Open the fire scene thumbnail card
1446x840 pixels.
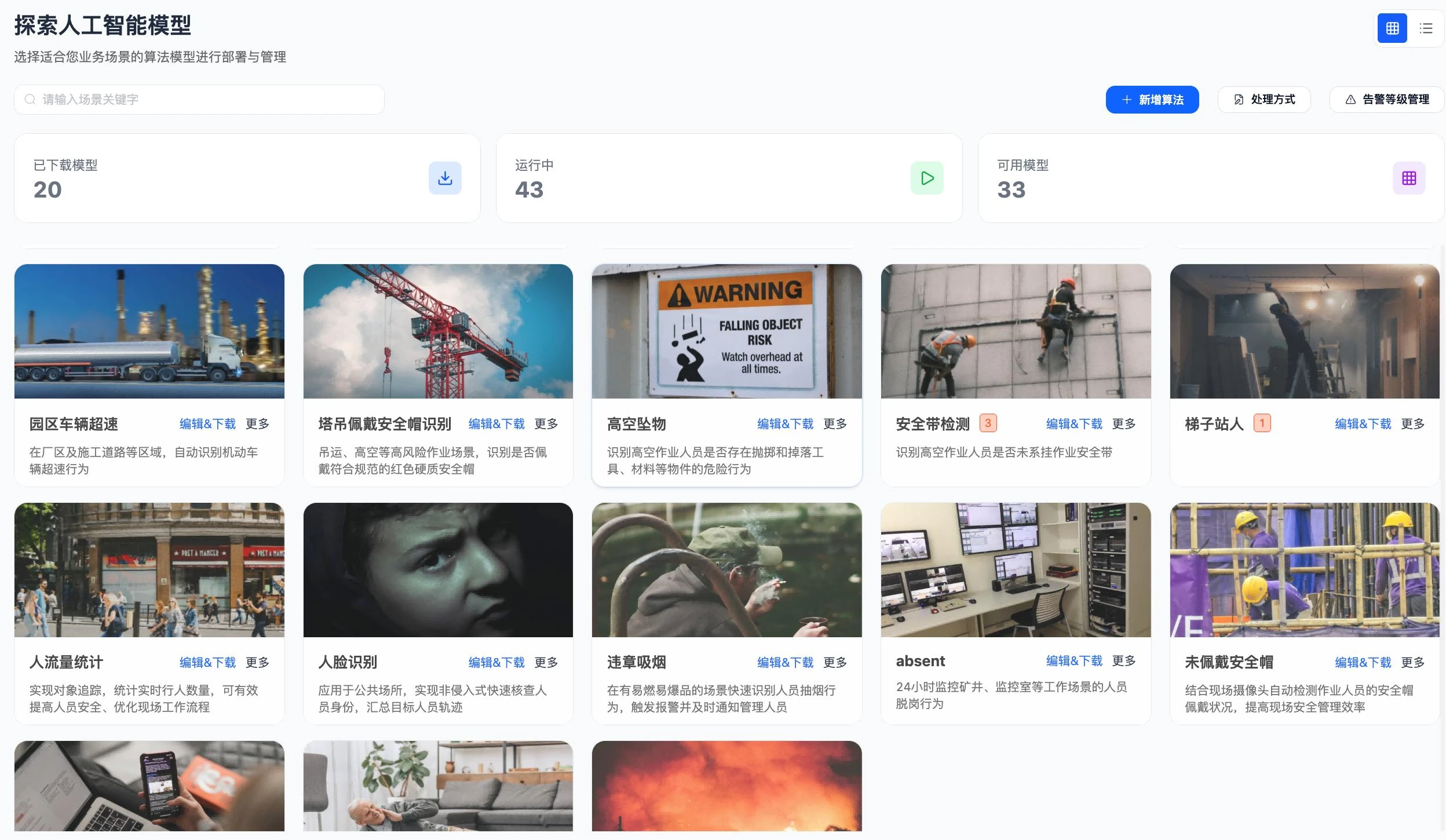coord(727,786)
